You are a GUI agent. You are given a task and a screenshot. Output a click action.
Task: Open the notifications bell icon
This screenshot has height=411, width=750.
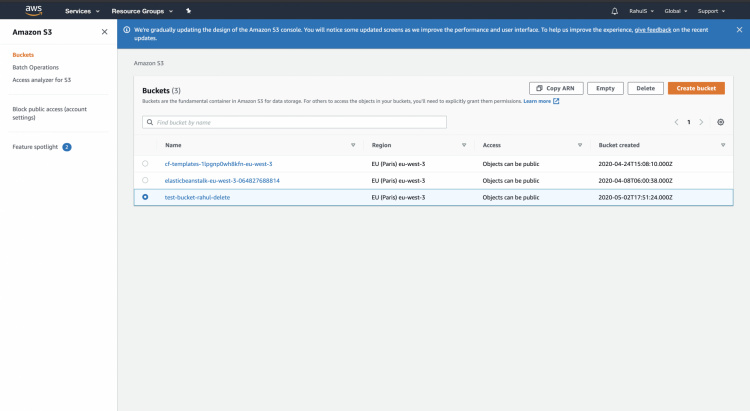[x=614, y=10]
